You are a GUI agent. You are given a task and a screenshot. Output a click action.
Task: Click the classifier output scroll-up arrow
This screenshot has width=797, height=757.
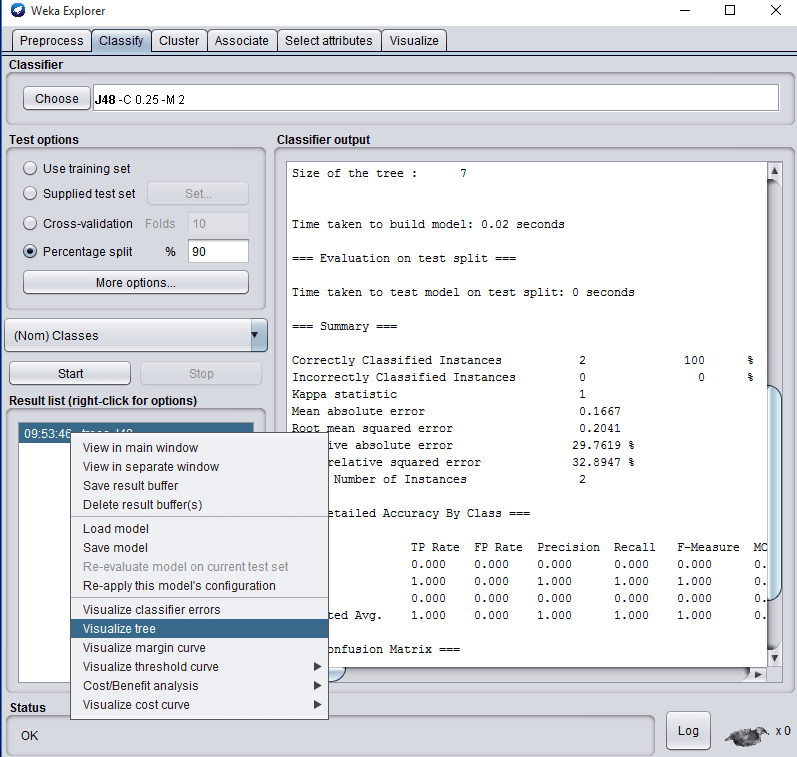pyautogui.click(x=774, y=171)
